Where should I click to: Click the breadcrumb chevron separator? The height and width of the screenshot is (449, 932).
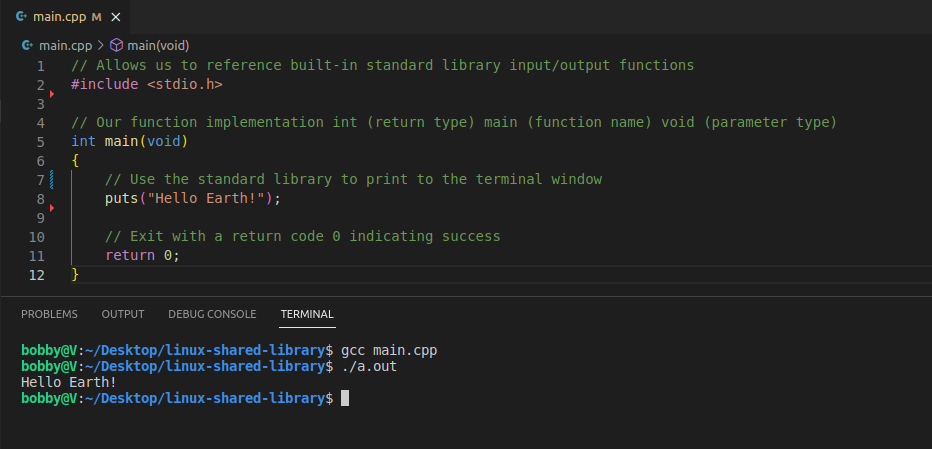coord(100,45)
